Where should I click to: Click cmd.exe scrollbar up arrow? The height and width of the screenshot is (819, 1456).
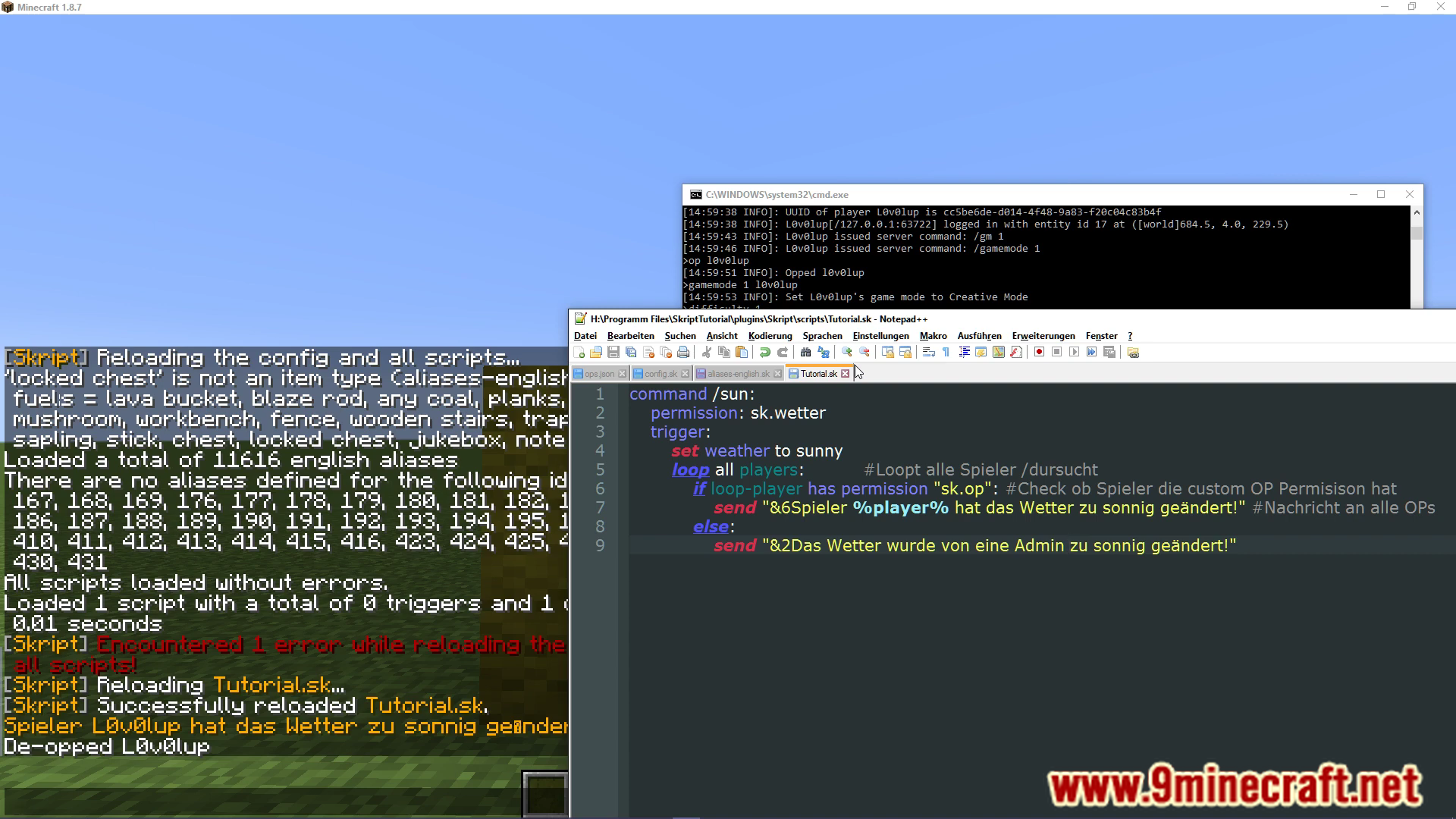(1417, 213)
